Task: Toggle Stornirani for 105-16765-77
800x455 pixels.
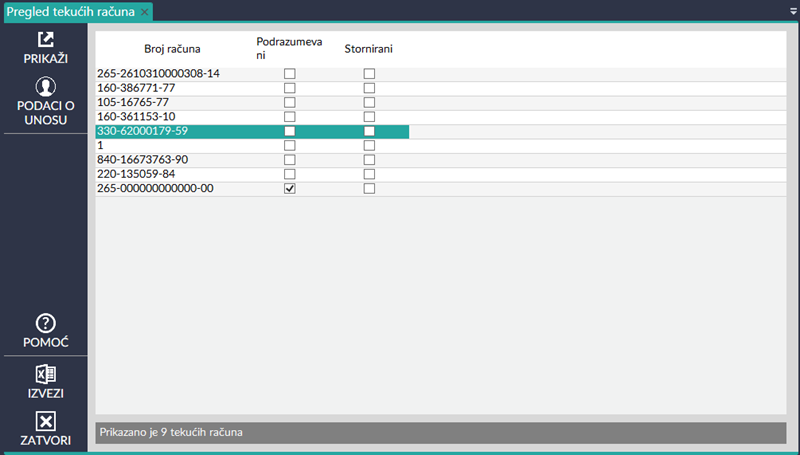Action: [x=369, y=103]
